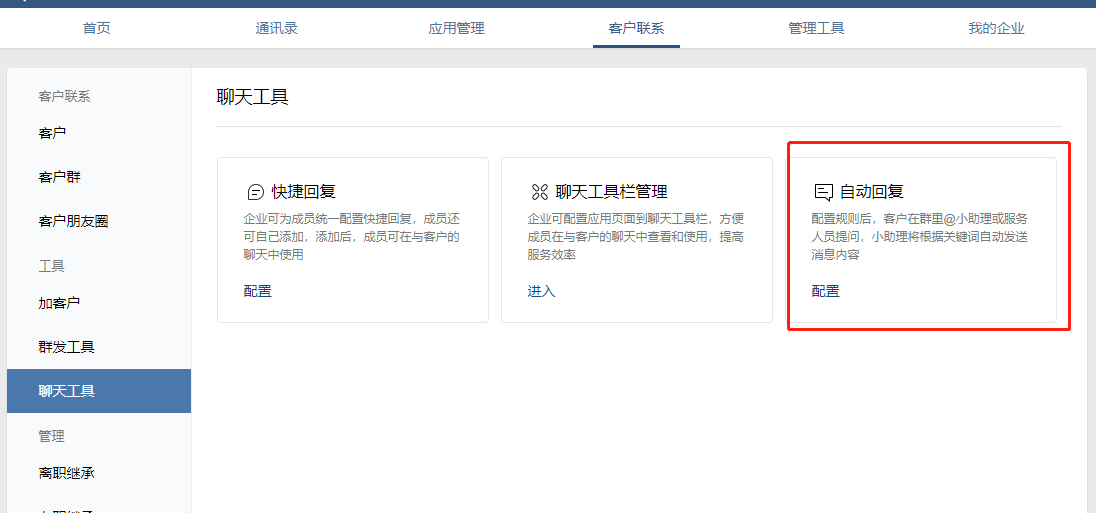Click the 聊天工具 page heading
The image size is (1096, 513).
252,97
